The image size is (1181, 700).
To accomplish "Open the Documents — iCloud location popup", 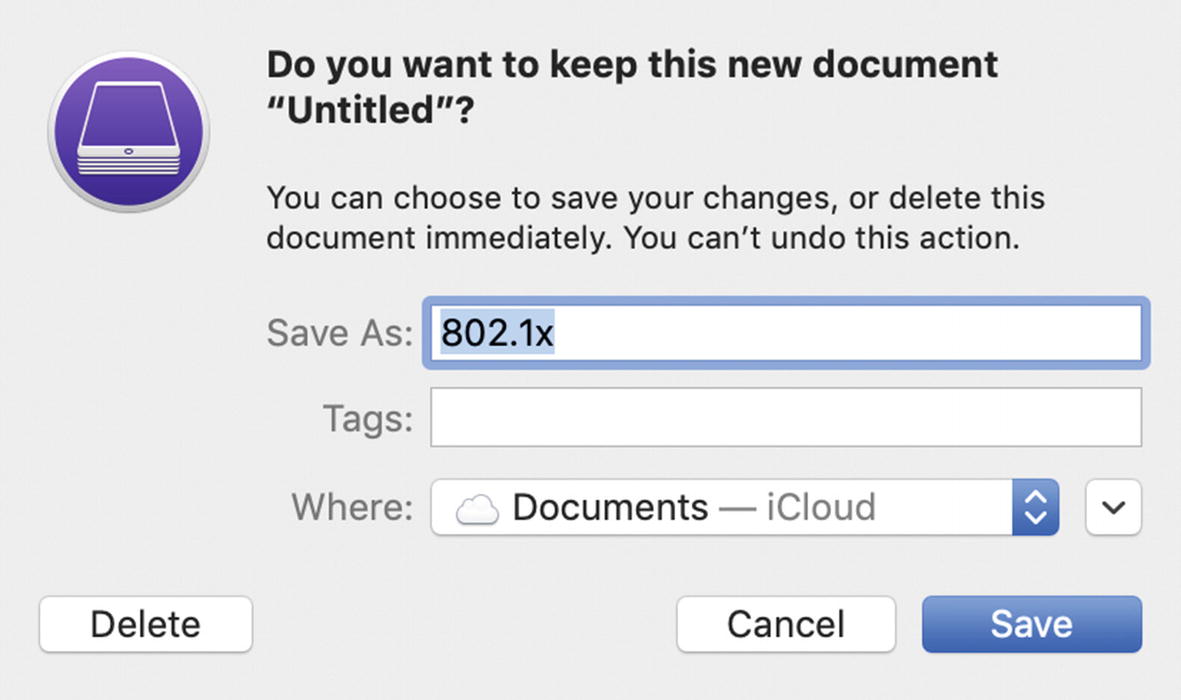I will [x=744, y=507].
